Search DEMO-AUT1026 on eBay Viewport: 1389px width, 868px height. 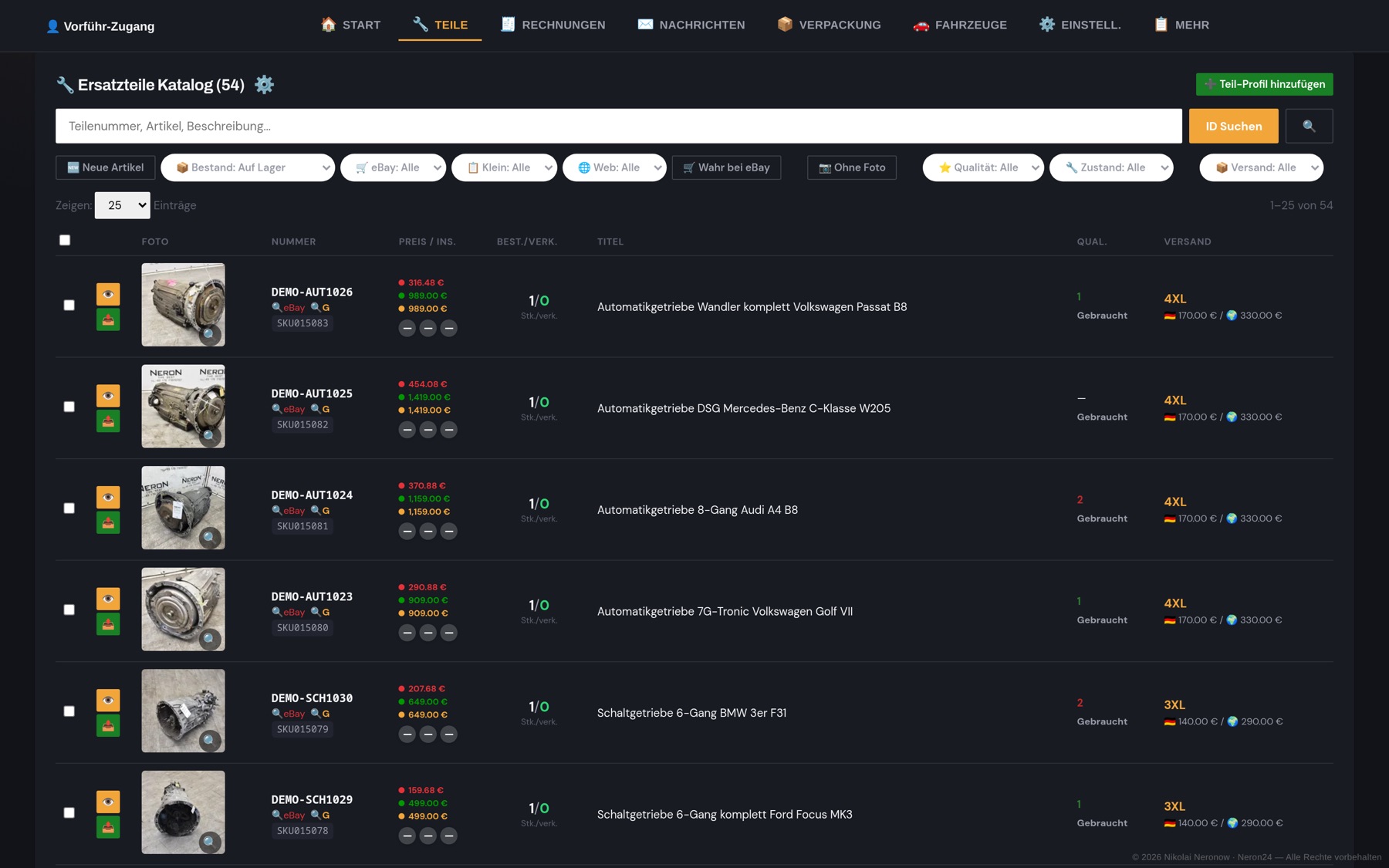(289, 308)
